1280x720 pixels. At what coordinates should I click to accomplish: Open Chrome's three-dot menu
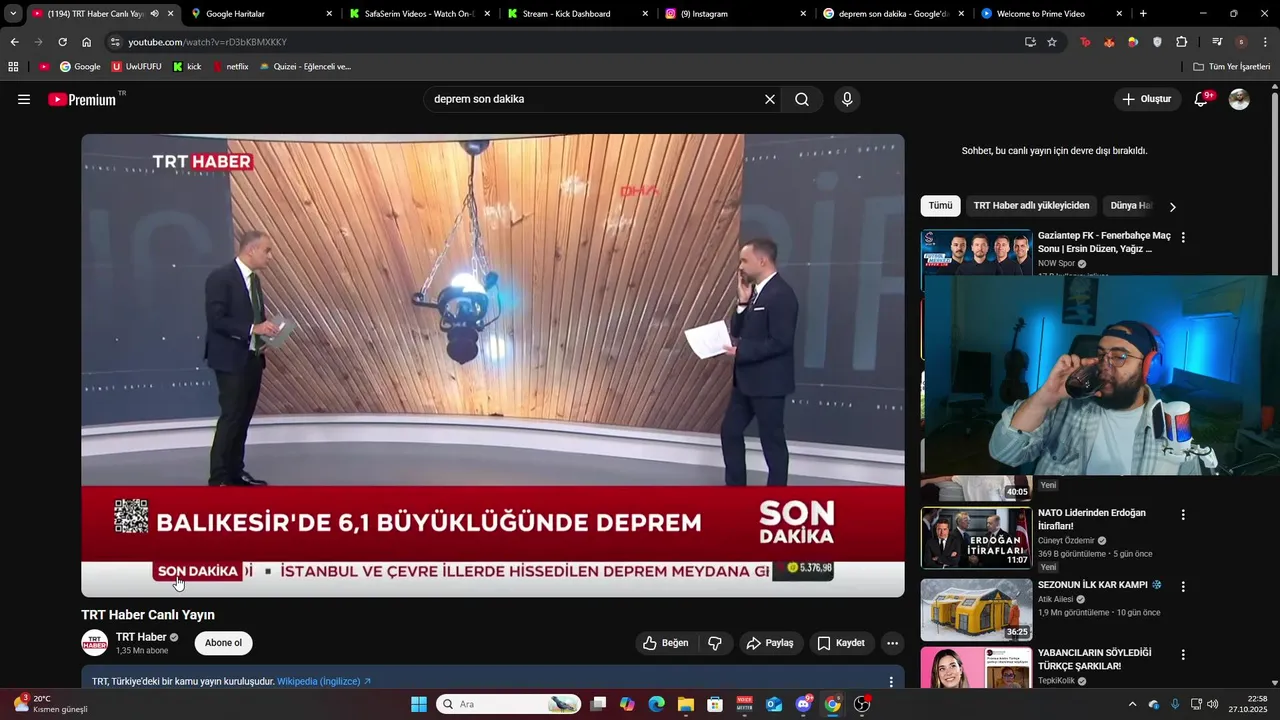(x=1266, y=42)
